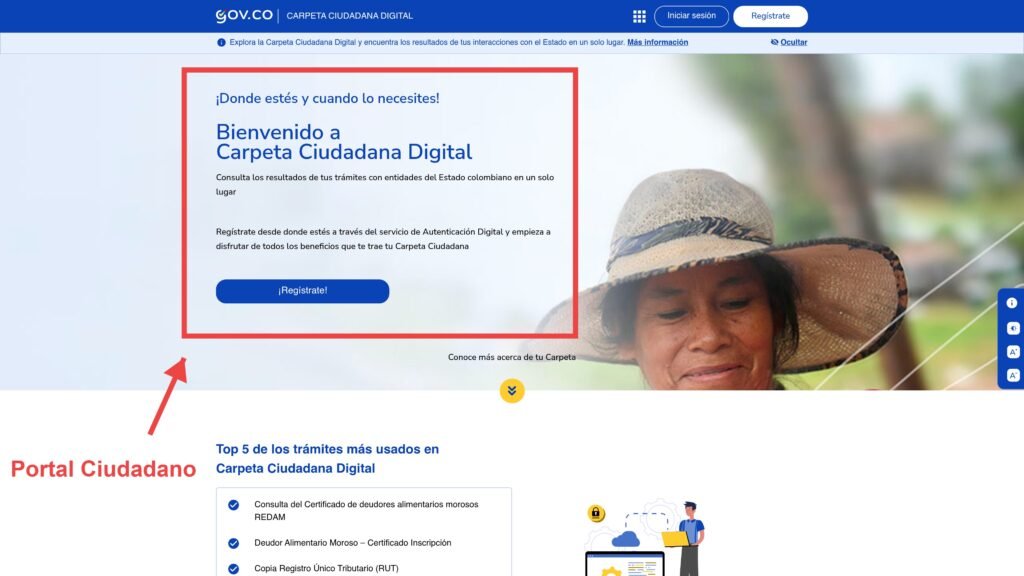Click the info icon in the notice bar
The image size is (1024, 576).
pyautogui.click(x=221, y=42)
